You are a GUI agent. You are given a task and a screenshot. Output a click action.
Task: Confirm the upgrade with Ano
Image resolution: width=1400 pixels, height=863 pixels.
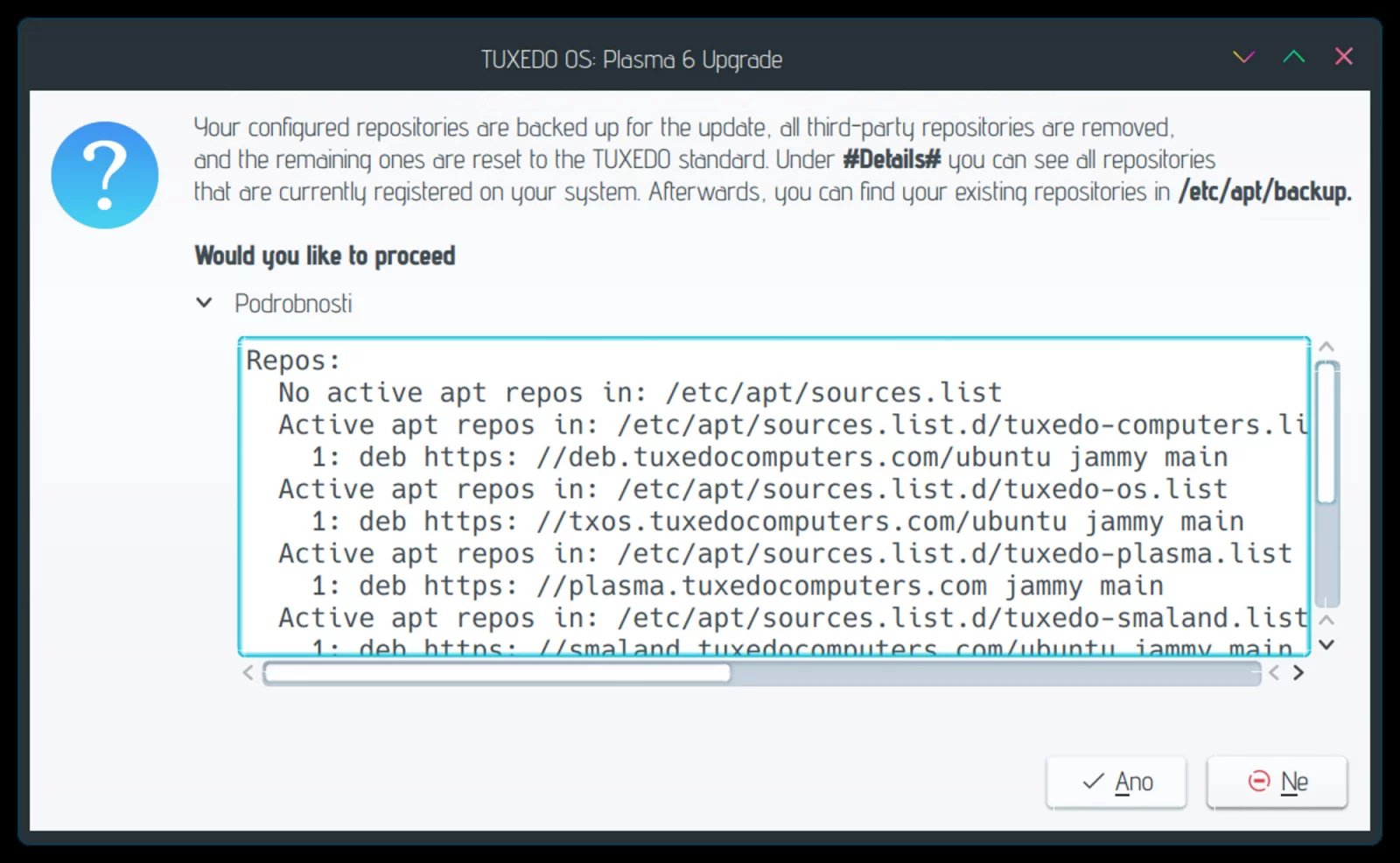[x=1116, y=782]
